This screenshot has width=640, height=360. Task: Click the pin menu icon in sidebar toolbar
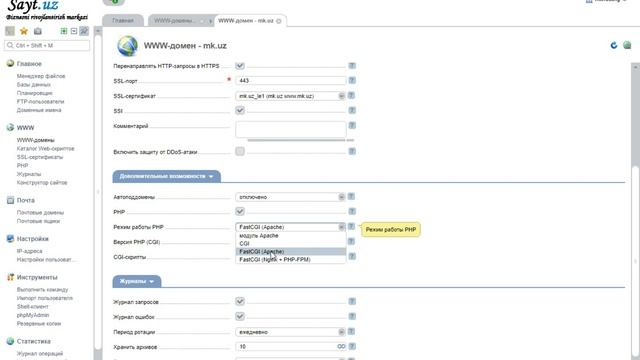click(x=84, y=31)
